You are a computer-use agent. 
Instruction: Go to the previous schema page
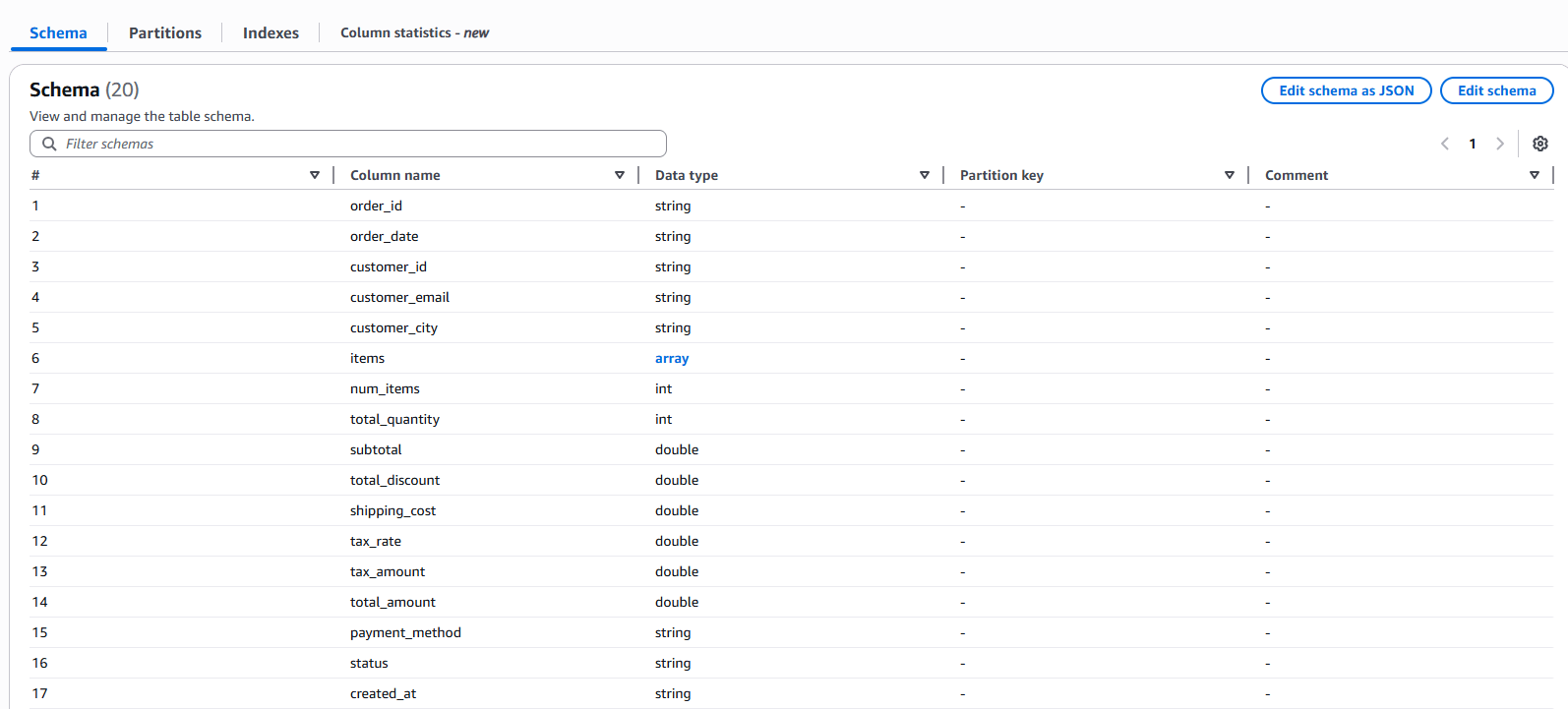tap(1445, 144)
